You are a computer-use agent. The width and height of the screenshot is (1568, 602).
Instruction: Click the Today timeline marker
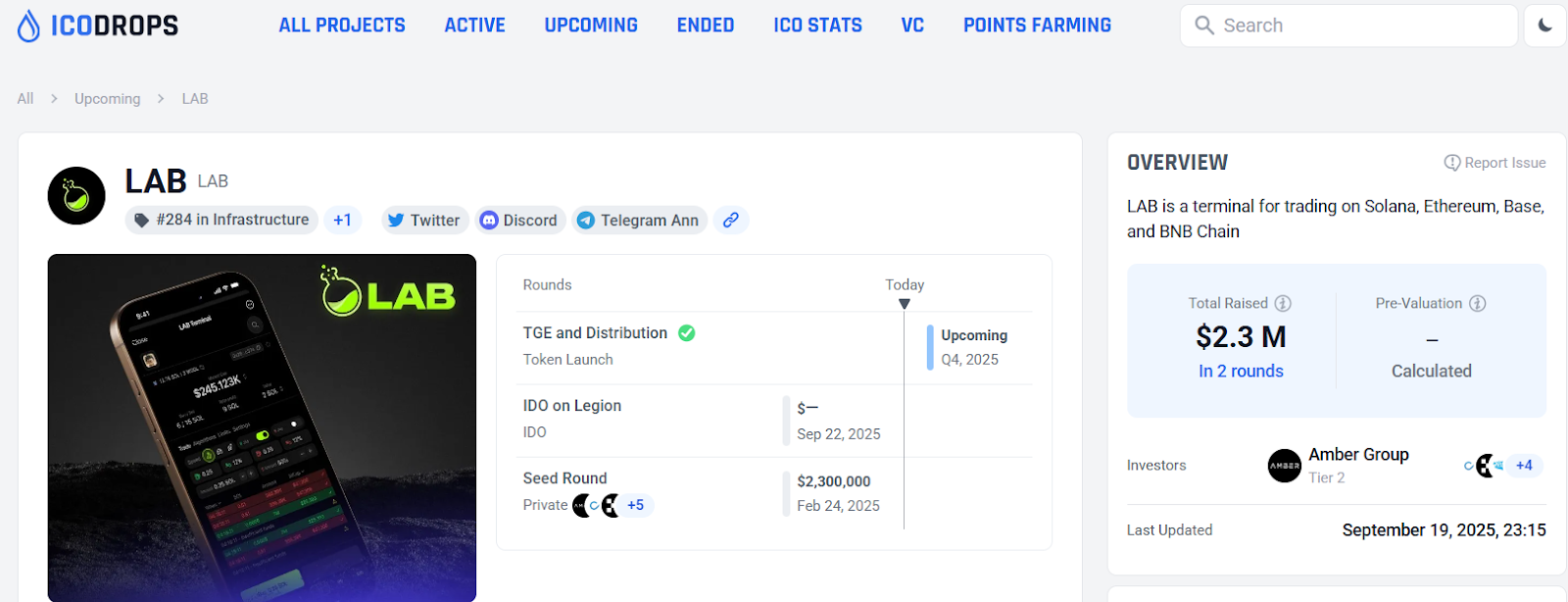905,303
